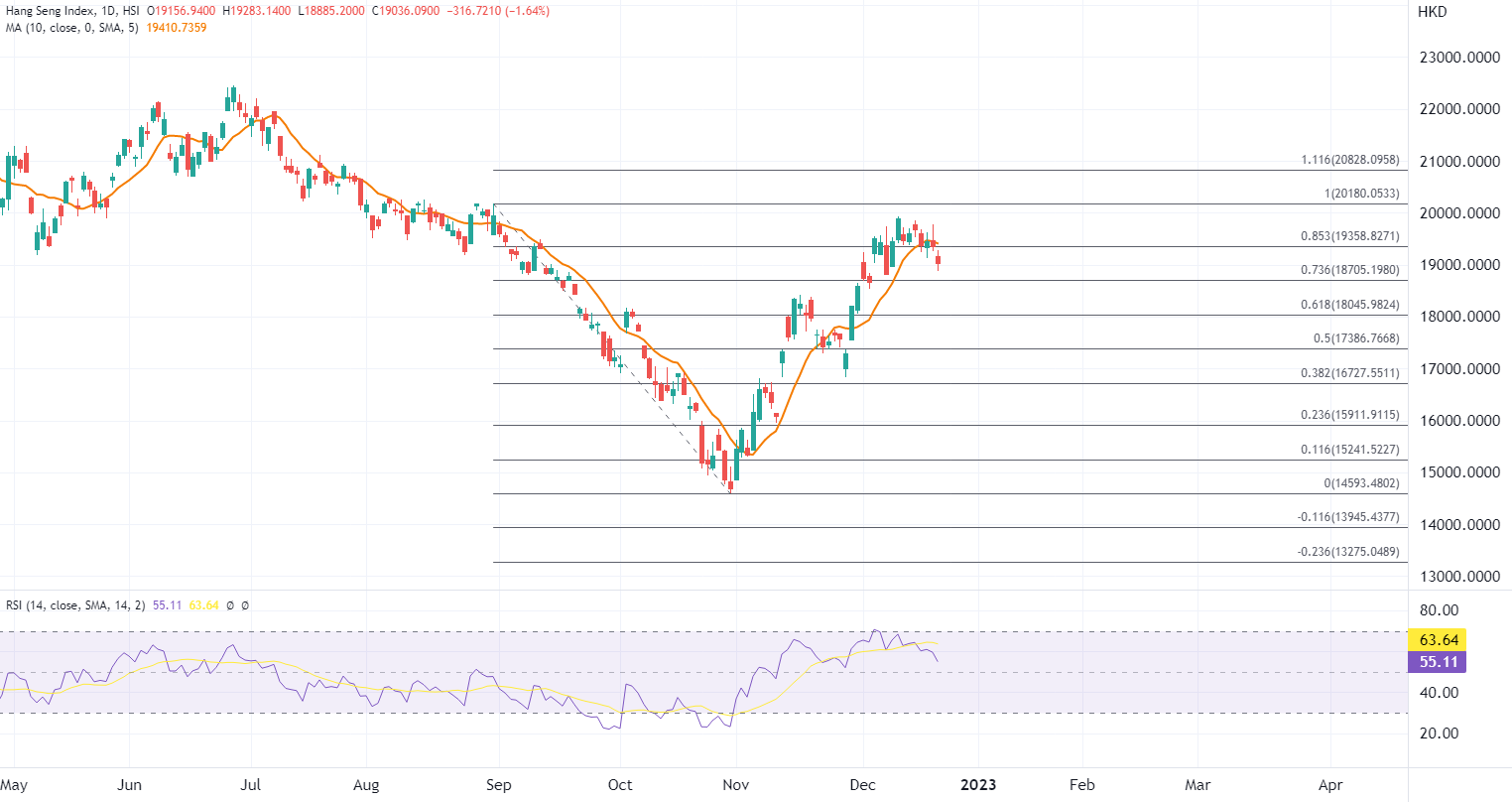
Task: Click the purple 55.11 tag on RSI scale
Action: point(1437,662)
